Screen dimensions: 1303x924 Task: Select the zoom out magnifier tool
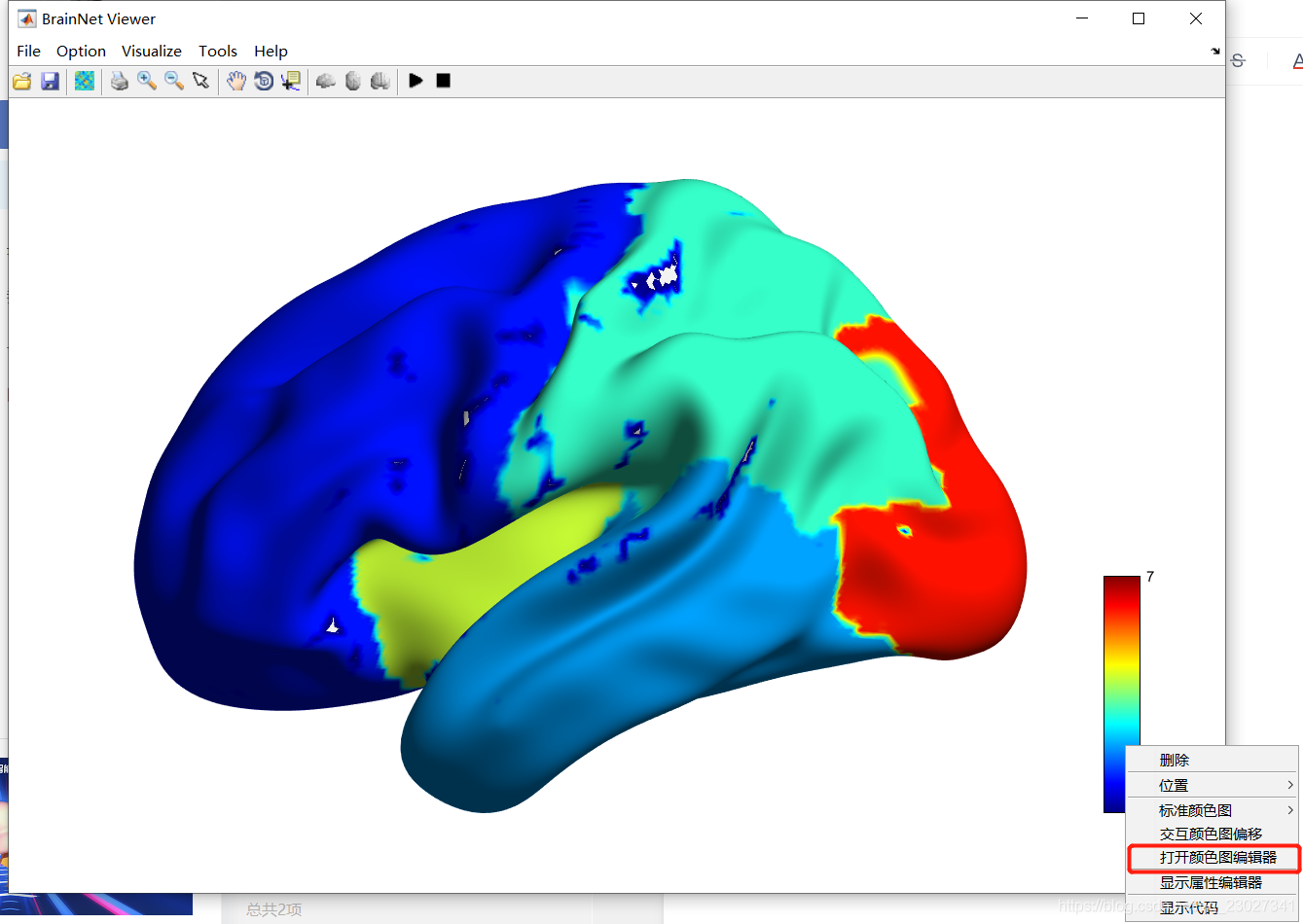pos(174,81)
